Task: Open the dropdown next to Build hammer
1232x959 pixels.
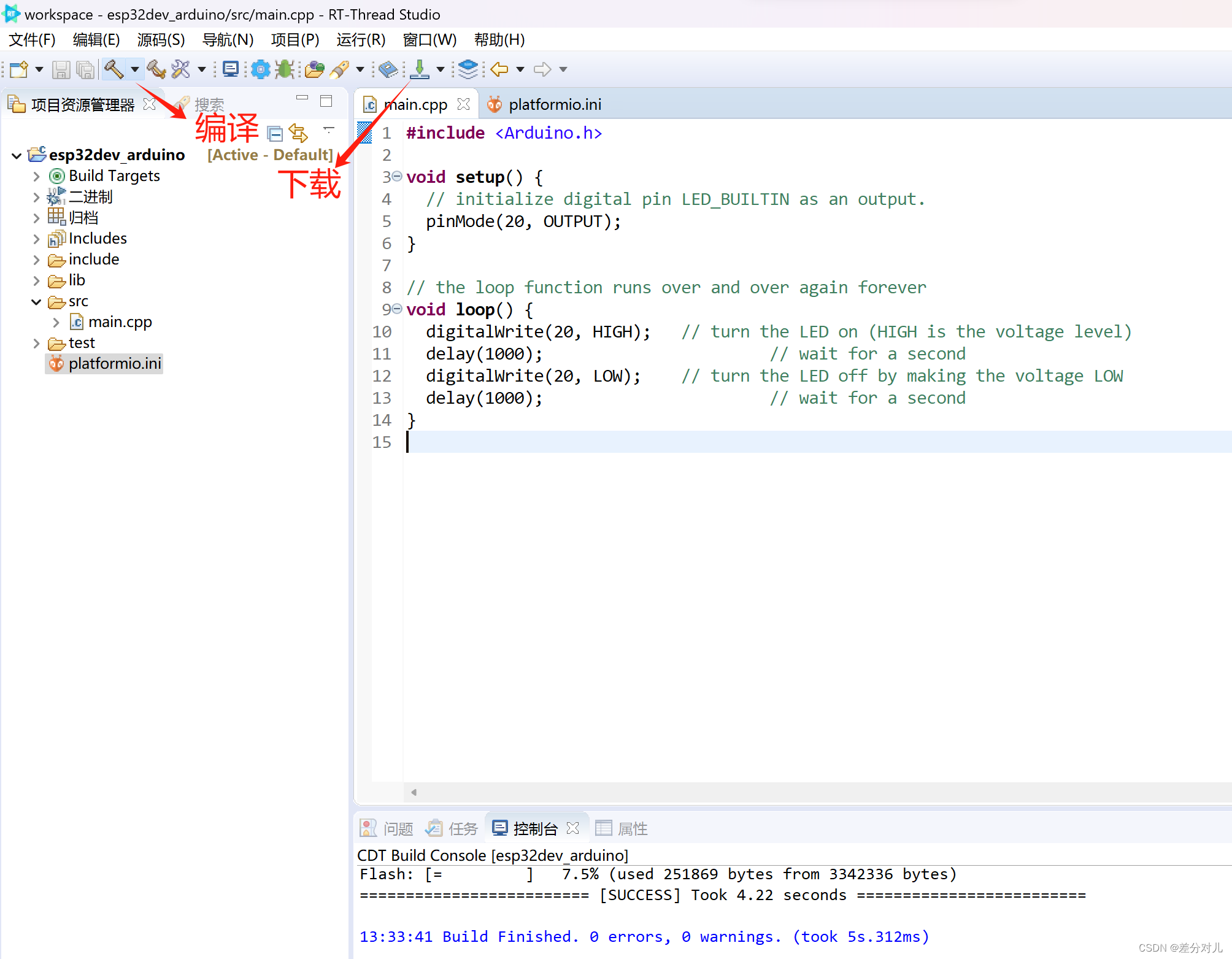Action: (x=134, y=69)
